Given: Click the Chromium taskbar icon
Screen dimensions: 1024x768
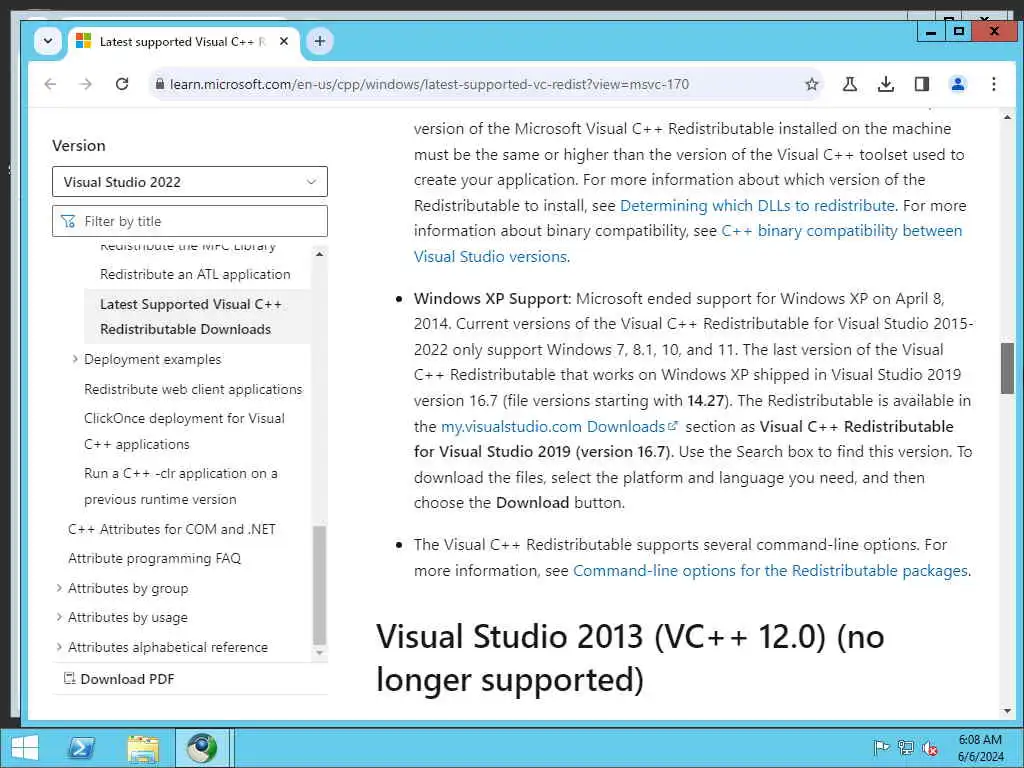Looking at the screenshot, I should [202, 748].
